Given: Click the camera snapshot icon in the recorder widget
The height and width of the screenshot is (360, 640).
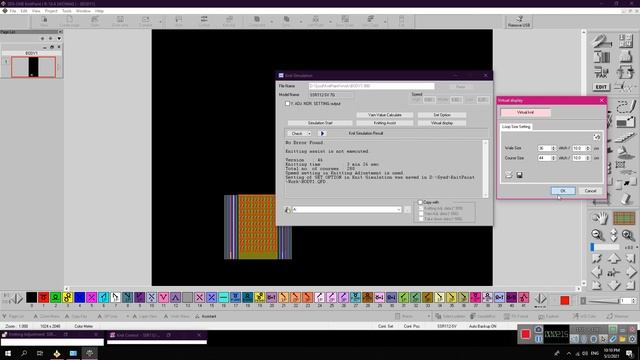Looking at the screenshot, I should coord(538,329).
